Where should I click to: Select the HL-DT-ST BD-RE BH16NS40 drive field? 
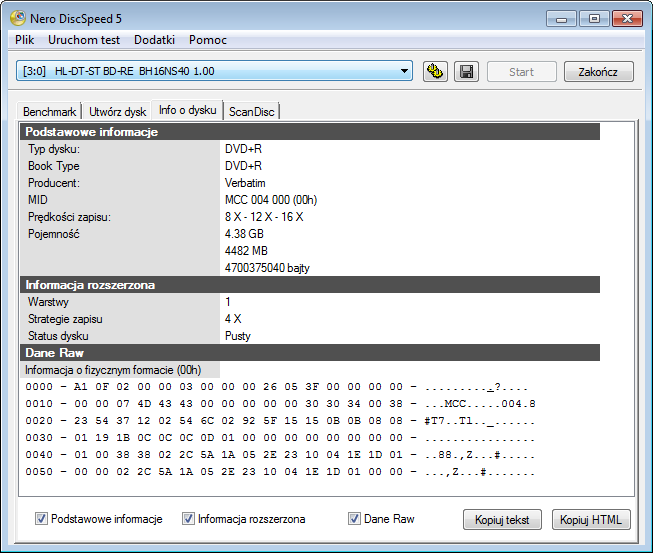[x=214, y=71]
